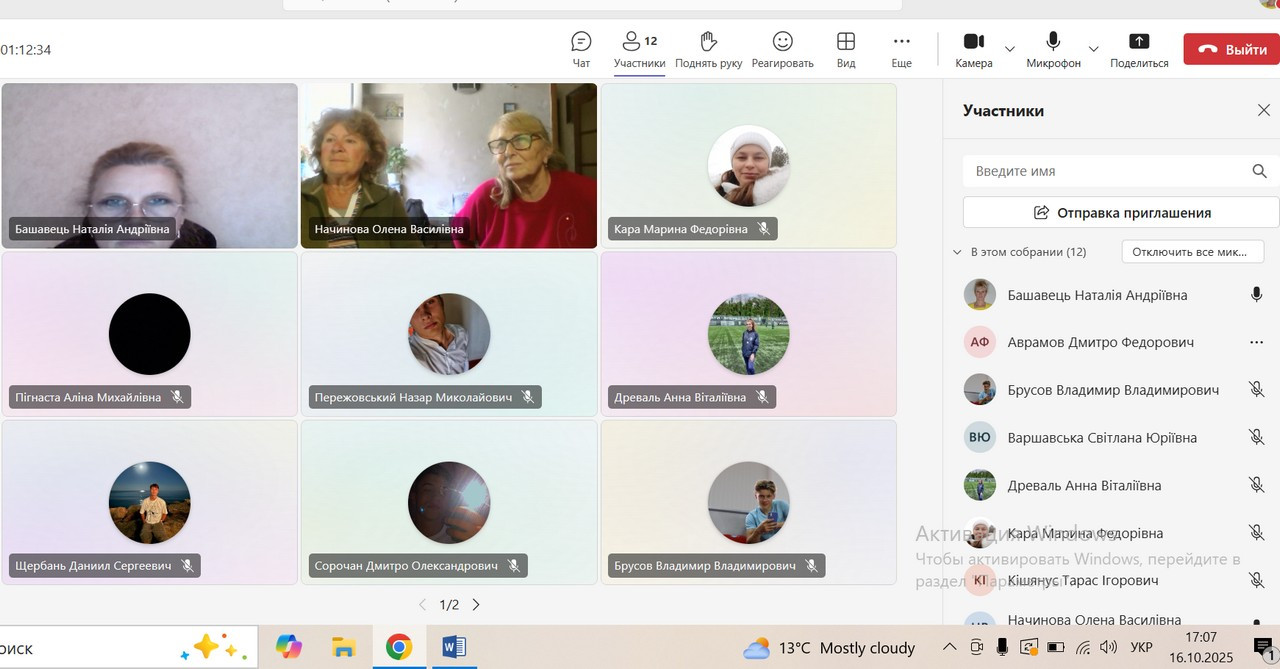Click the Отправка приглашения button
Screen dimensions: 1280x669
[1121, 212]
